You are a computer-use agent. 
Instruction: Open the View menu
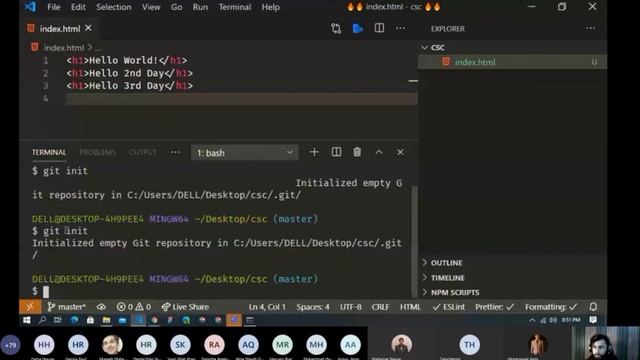tap(151, 7)
